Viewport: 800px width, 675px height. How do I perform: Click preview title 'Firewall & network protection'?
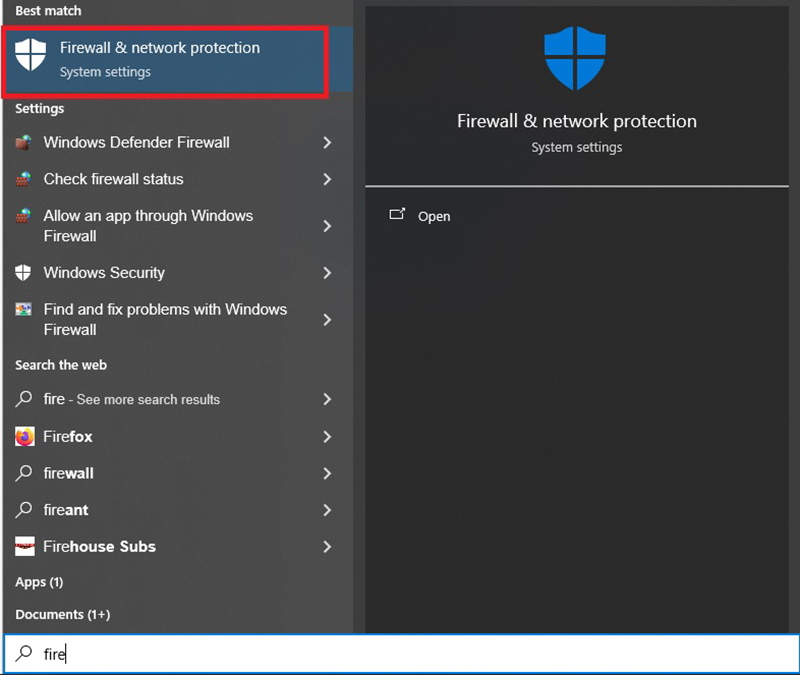(577, 121)
